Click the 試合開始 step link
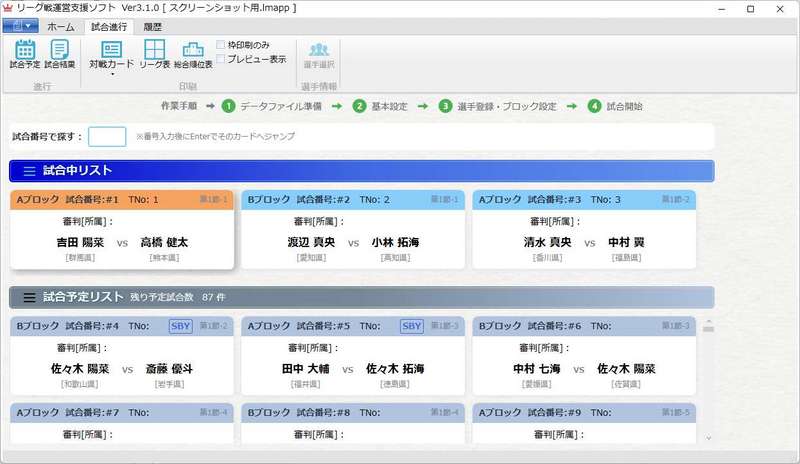 [624, 106]
